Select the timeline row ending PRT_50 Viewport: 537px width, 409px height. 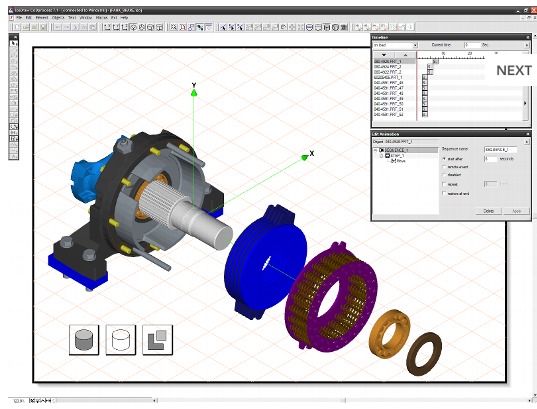[x=395, y=104]
